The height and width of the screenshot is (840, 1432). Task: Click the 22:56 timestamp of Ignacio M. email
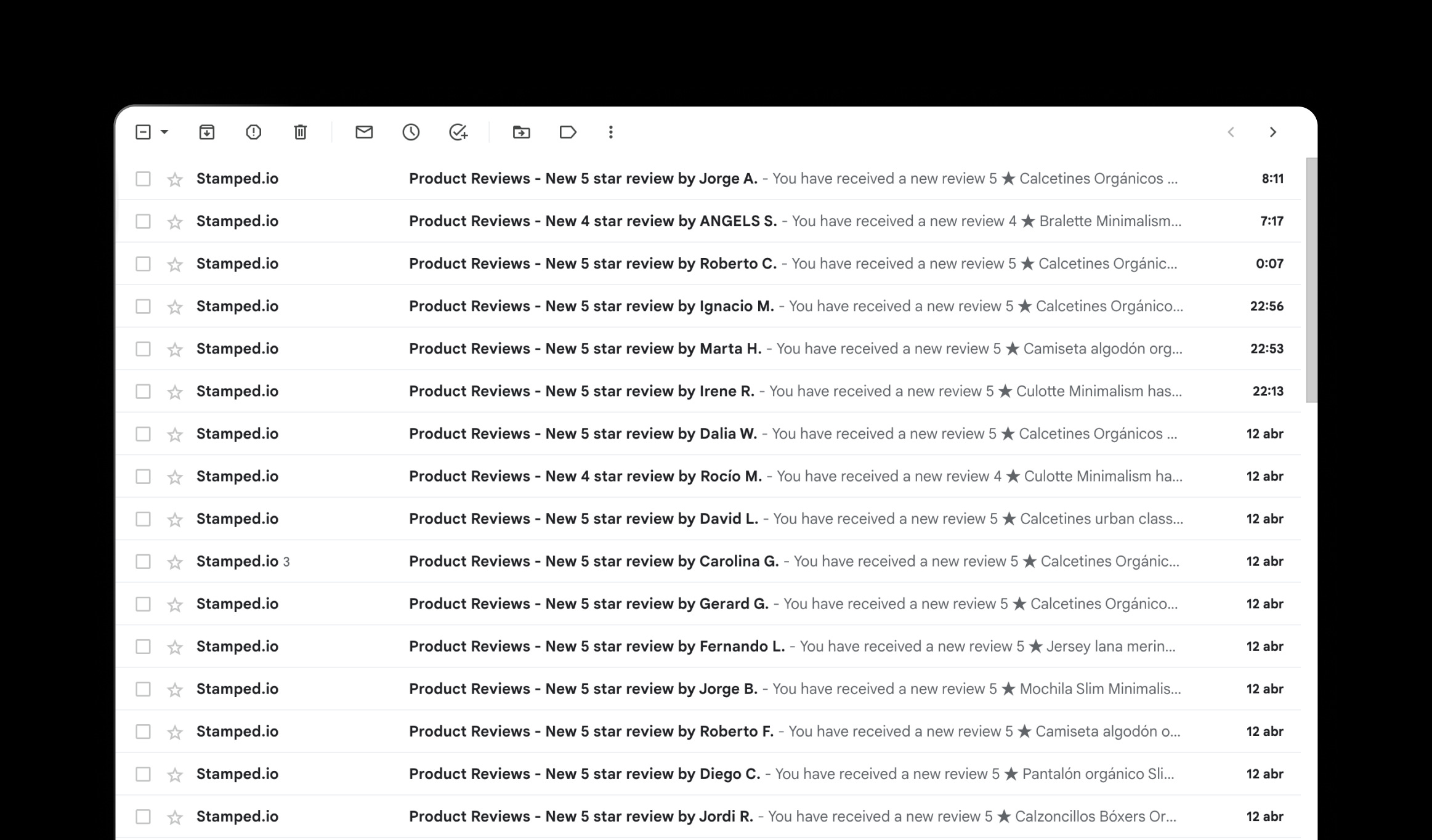[1267, 306]
